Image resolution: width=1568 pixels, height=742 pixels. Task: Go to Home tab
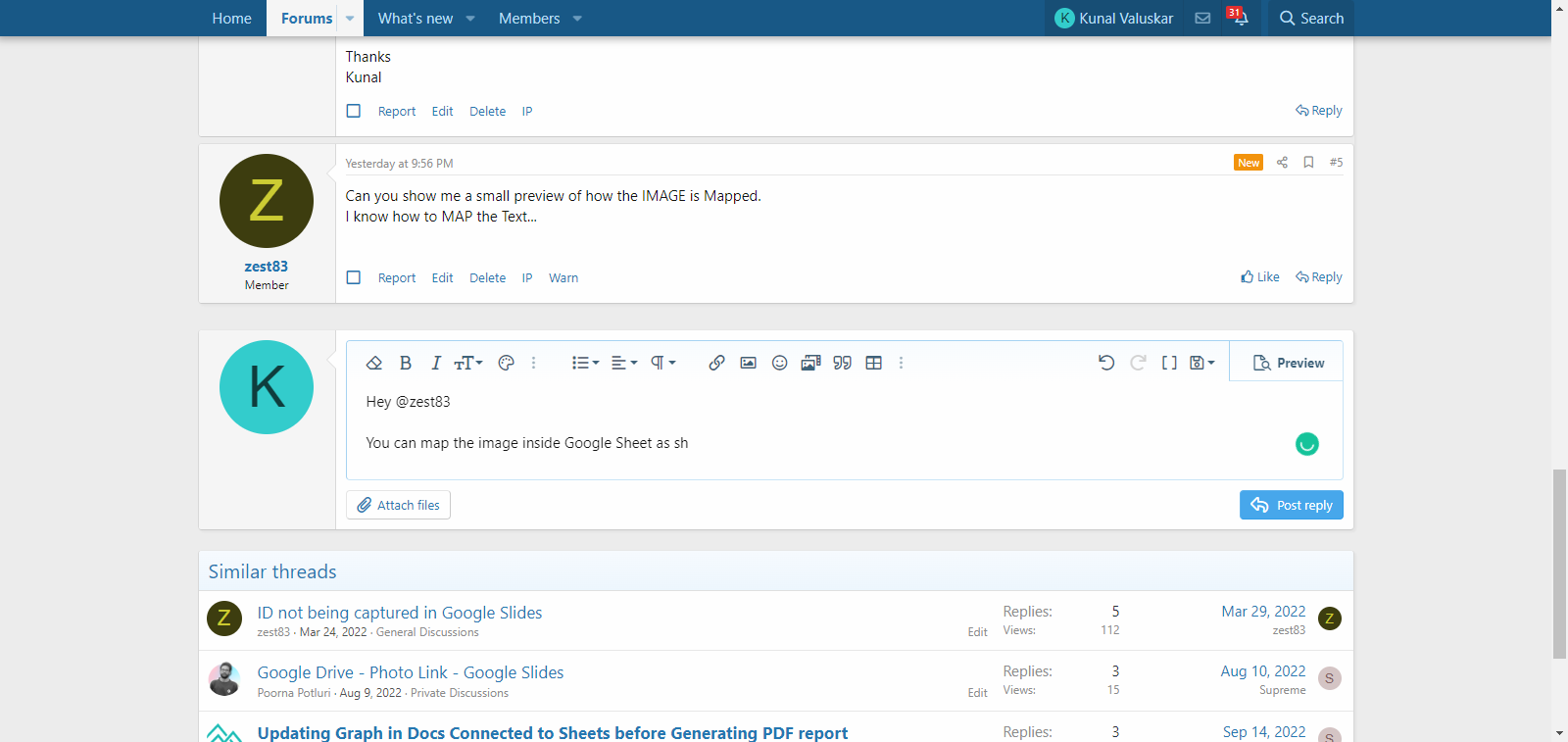point(231,18)
